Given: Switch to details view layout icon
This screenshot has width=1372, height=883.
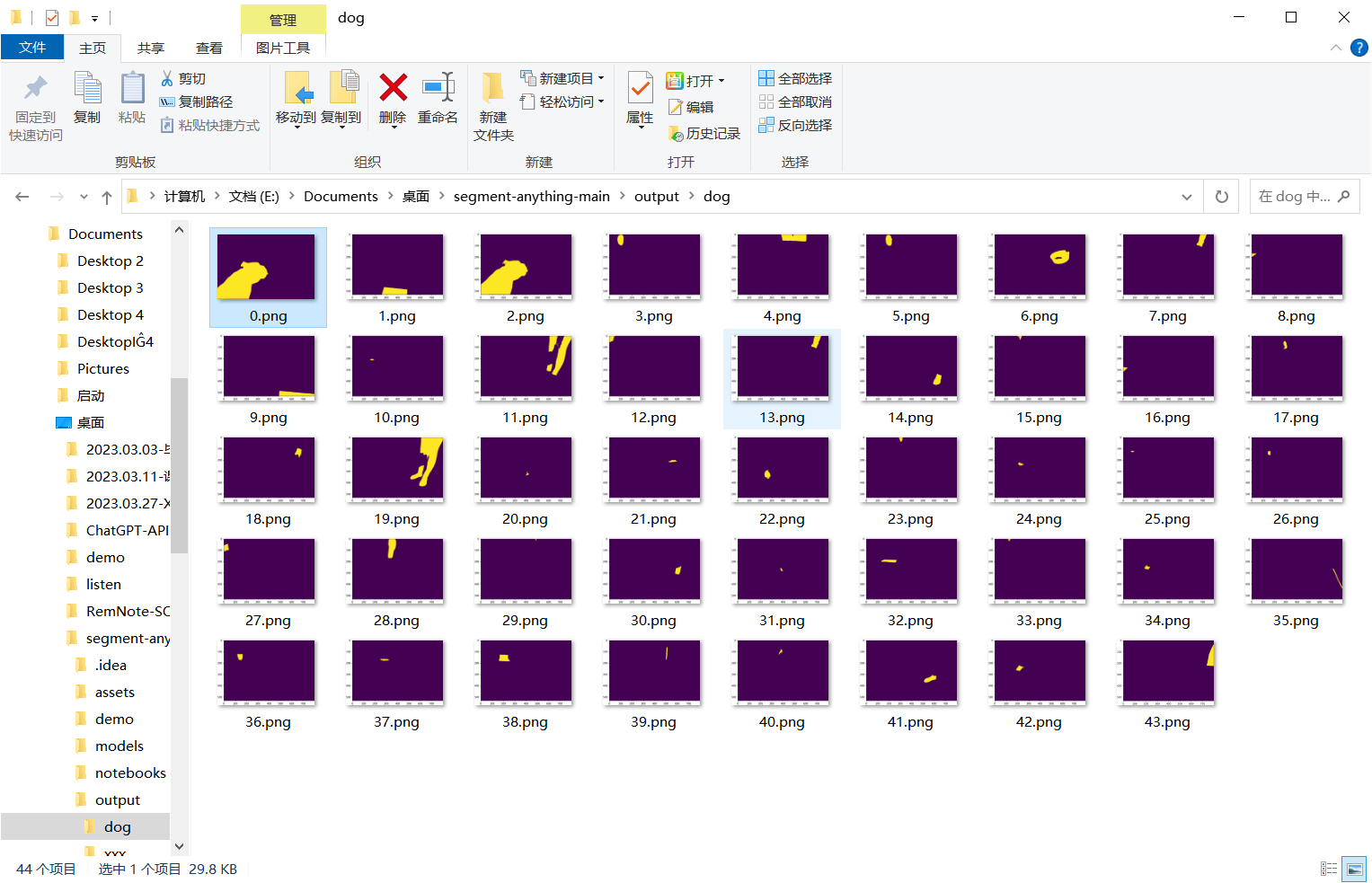Looking at the screenshot, I should [1329, 869].
